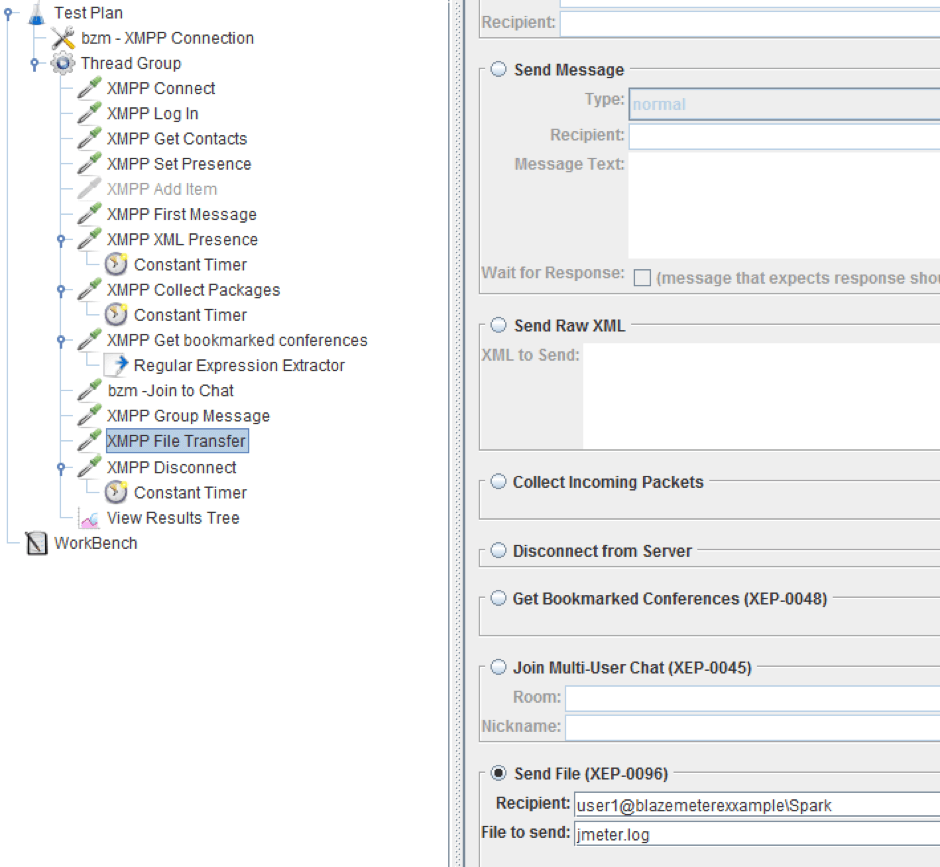The width and height of the screenshot is (940, 867).
Task: Click the XMPP Group Message sampler icon
Action: coord(89,416)
